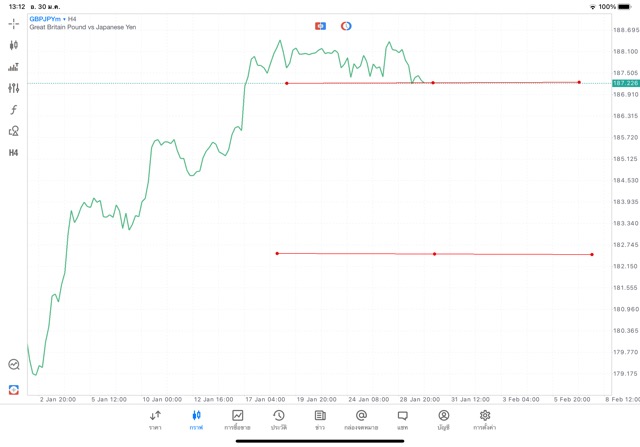The width and height of the screenshot is (640, 447).
Task: Tap the chart analysis magnifier icon
Action: click(13, 365)
